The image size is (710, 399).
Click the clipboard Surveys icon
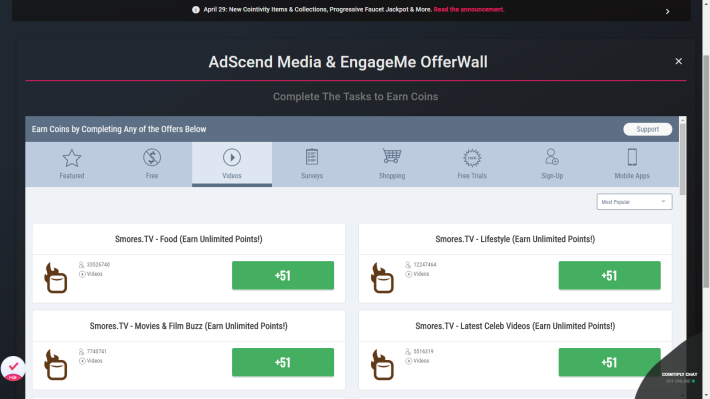point(312,157)
